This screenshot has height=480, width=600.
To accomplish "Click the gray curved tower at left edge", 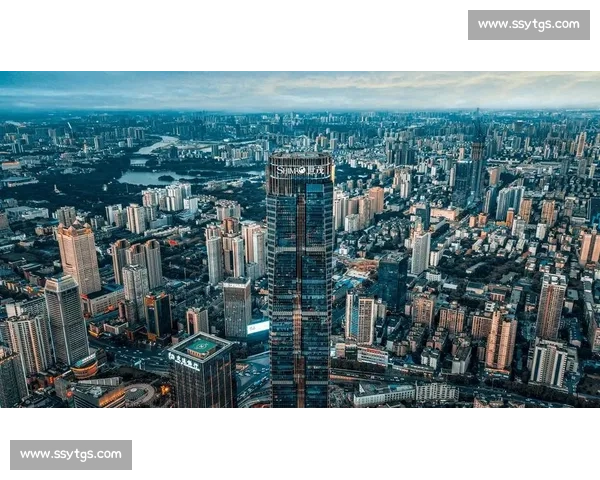I will point(66,320).
